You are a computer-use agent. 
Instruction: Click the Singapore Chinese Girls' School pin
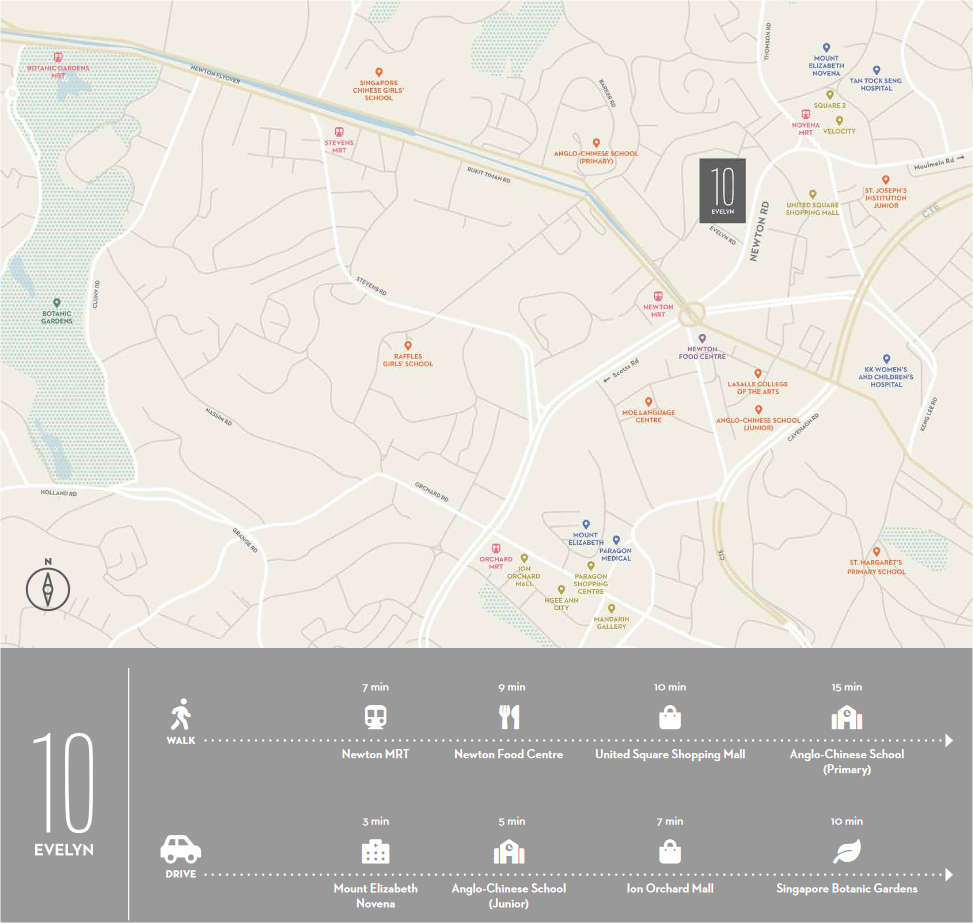(x=379, y=73)
